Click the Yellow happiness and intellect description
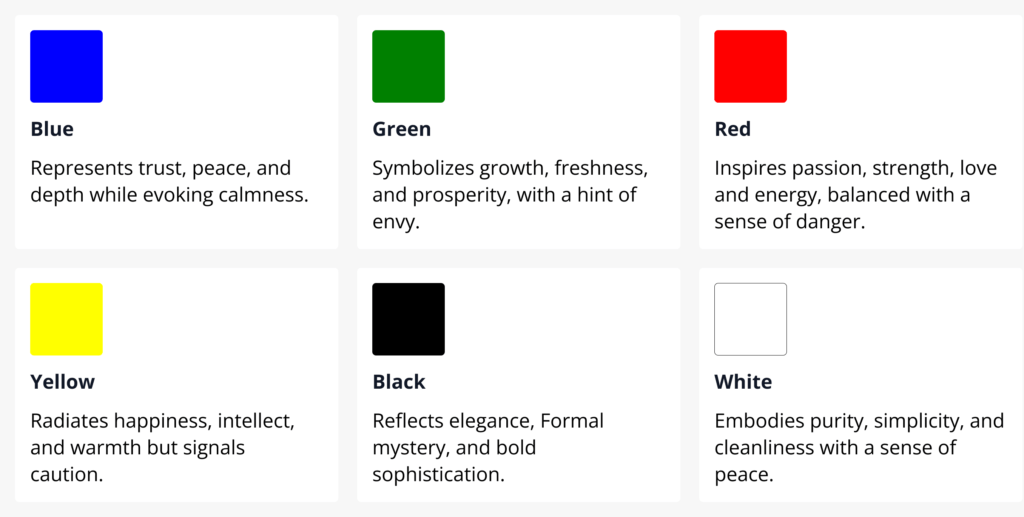1024x517 pixels. (x=163, y=448)
